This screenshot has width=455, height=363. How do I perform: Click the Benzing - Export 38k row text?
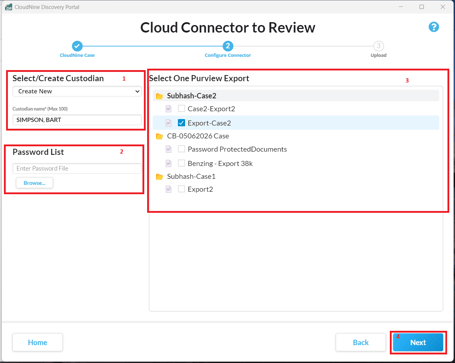click(220, 163)
